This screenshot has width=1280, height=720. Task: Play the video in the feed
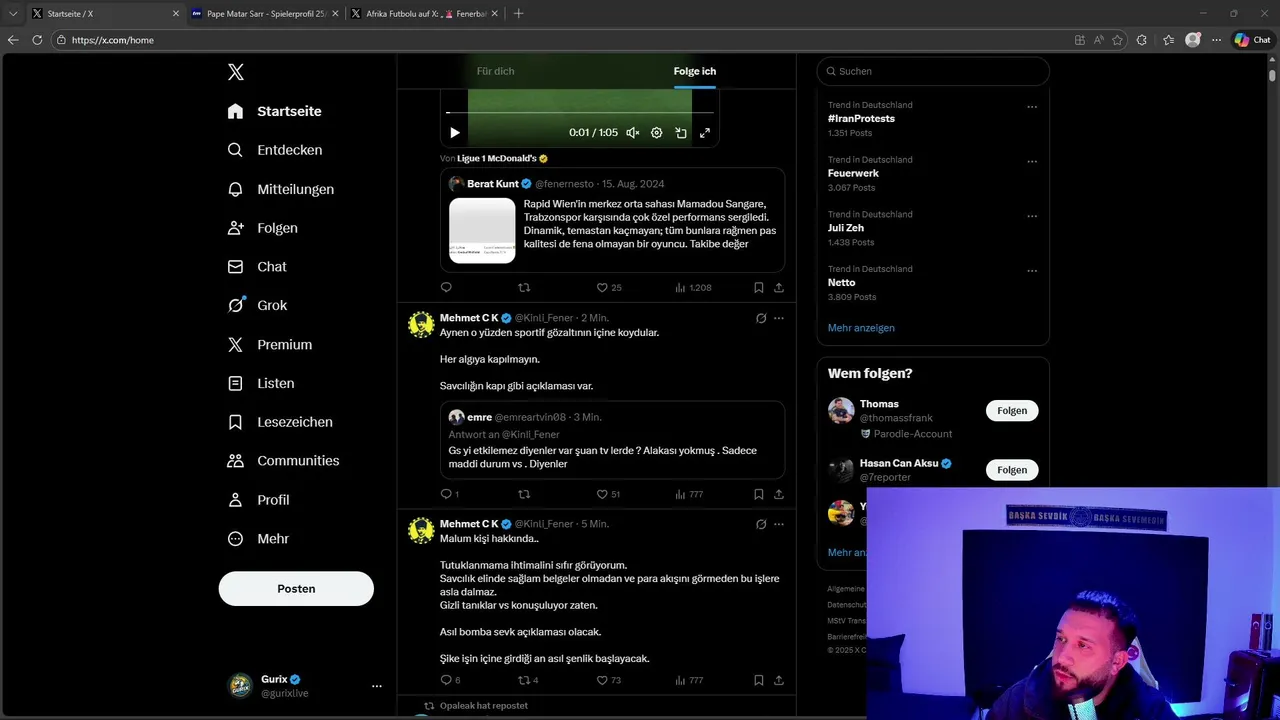click(x=454, y=133)
